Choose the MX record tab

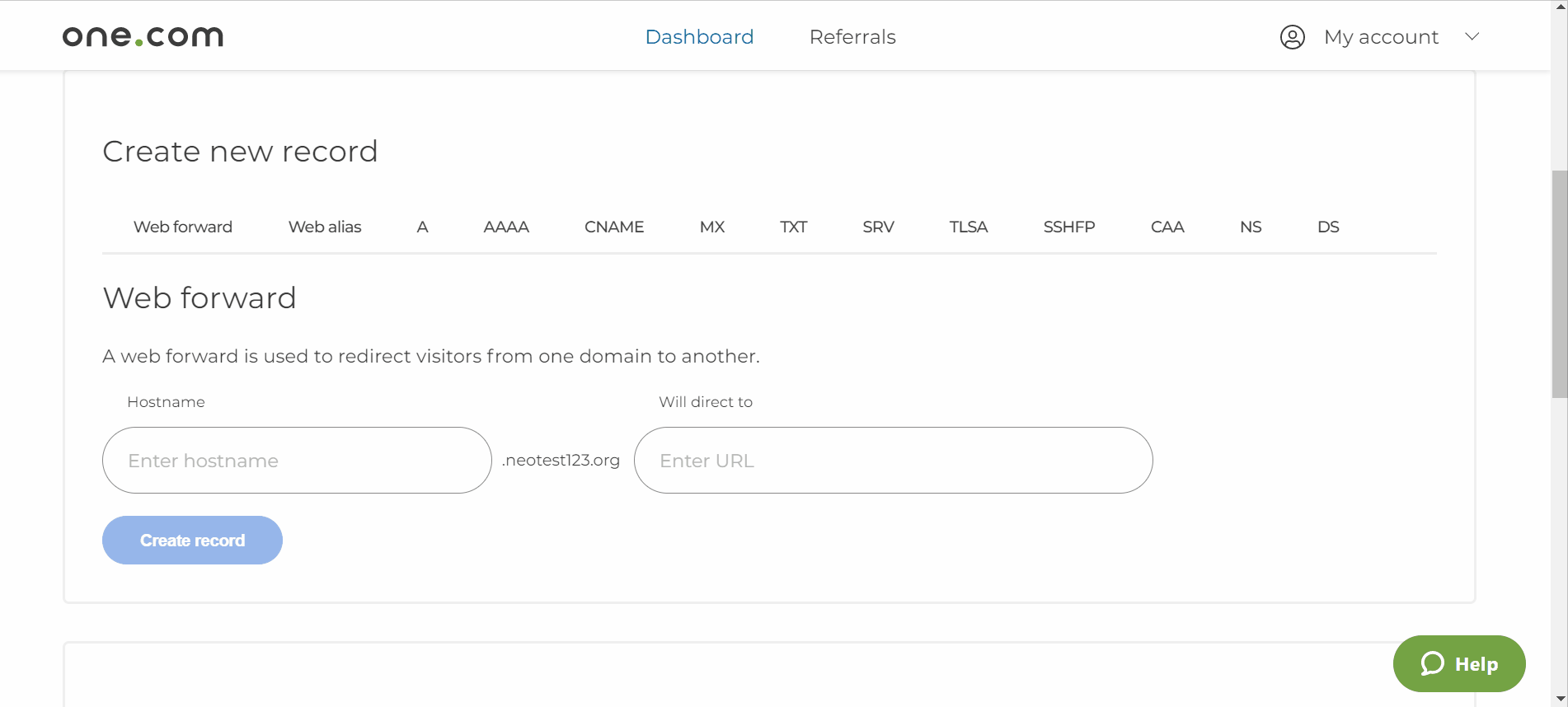coord(712,227)
